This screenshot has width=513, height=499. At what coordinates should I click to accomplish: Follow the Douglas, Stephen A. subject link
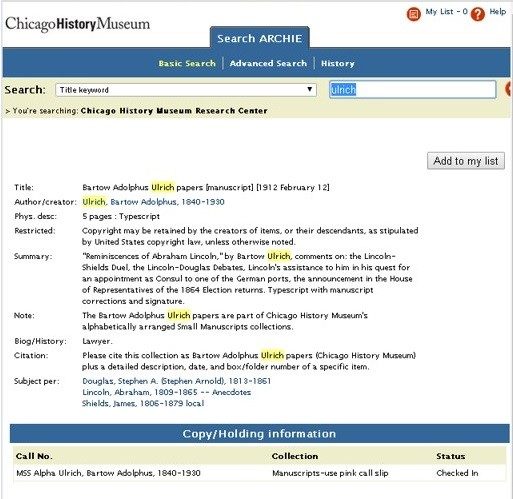pyautogui.click(x=176, y=381)
